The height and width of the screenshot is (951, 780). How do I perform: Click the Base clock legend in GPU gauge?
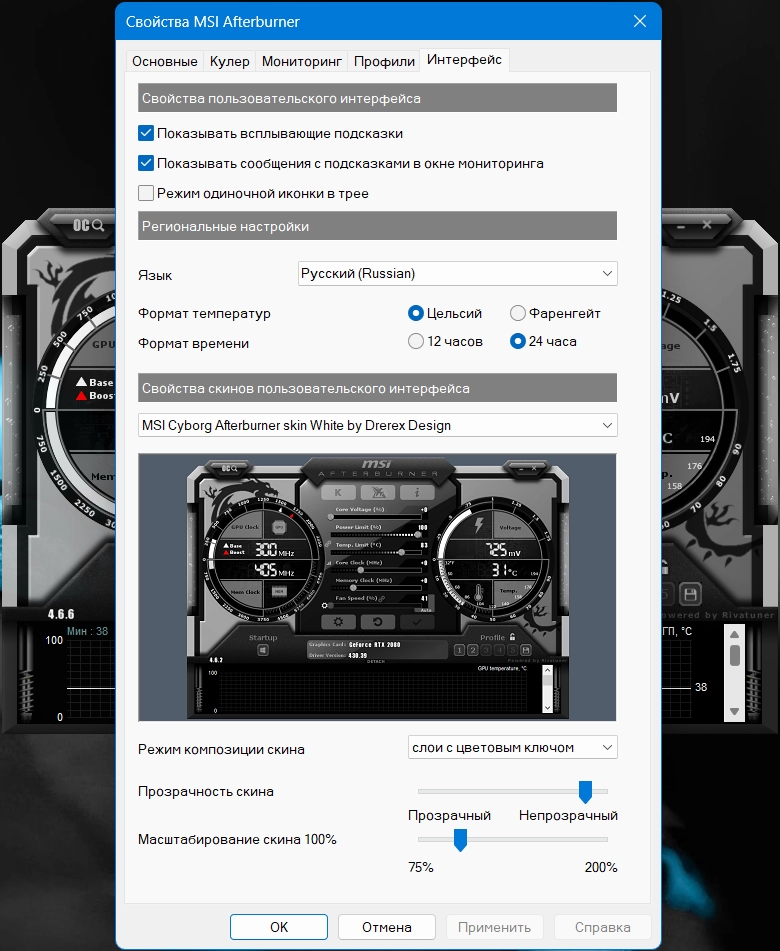(x=95, y=382)
